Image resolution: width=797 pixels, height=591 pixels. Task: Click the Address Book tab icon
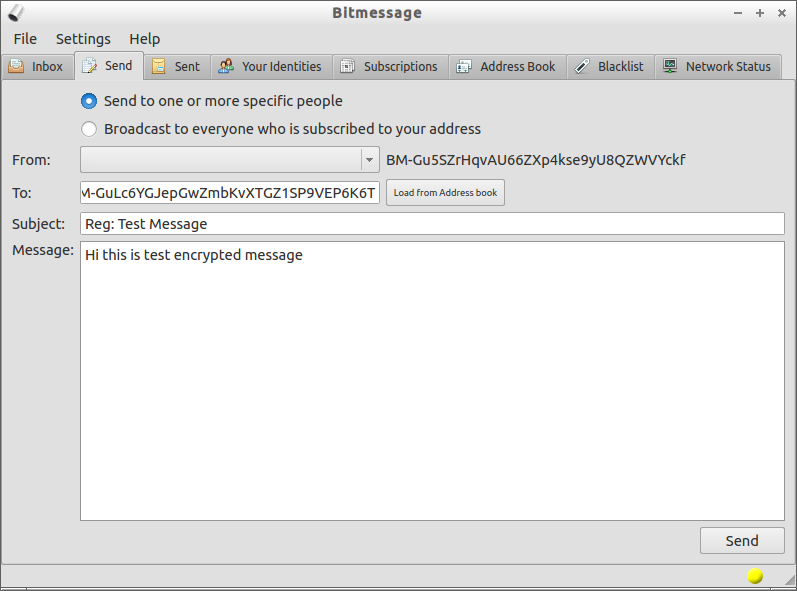click(x=464, y=66)
